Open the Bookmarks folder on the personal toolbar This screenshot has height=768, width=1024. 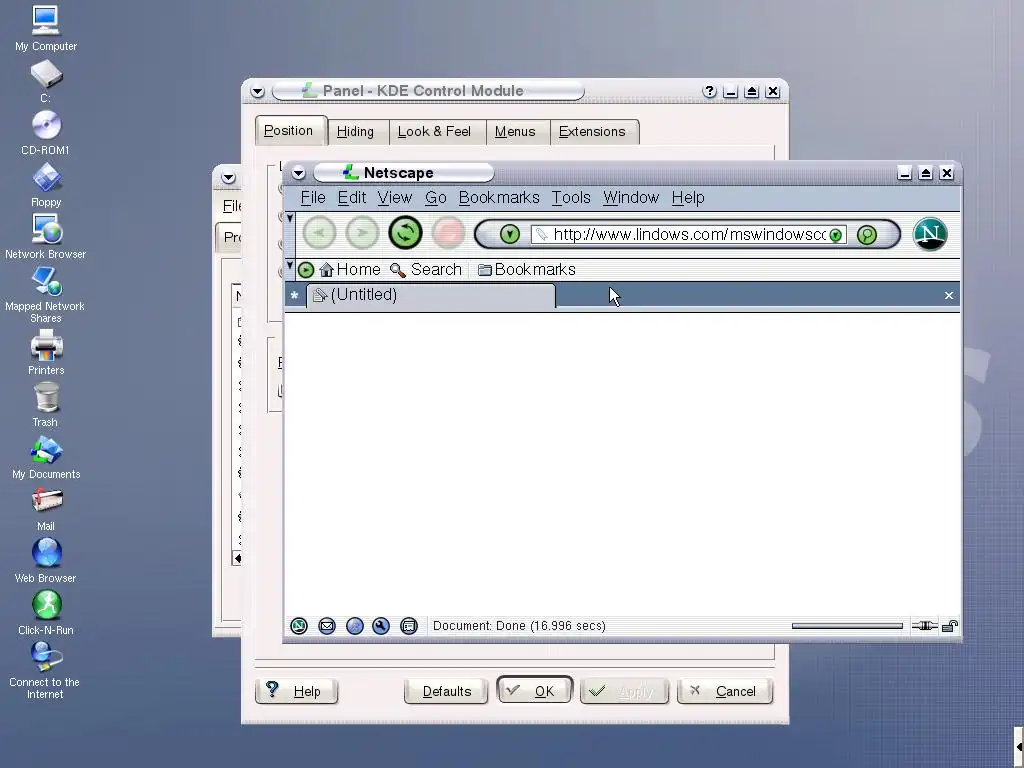tap(527, 270)
